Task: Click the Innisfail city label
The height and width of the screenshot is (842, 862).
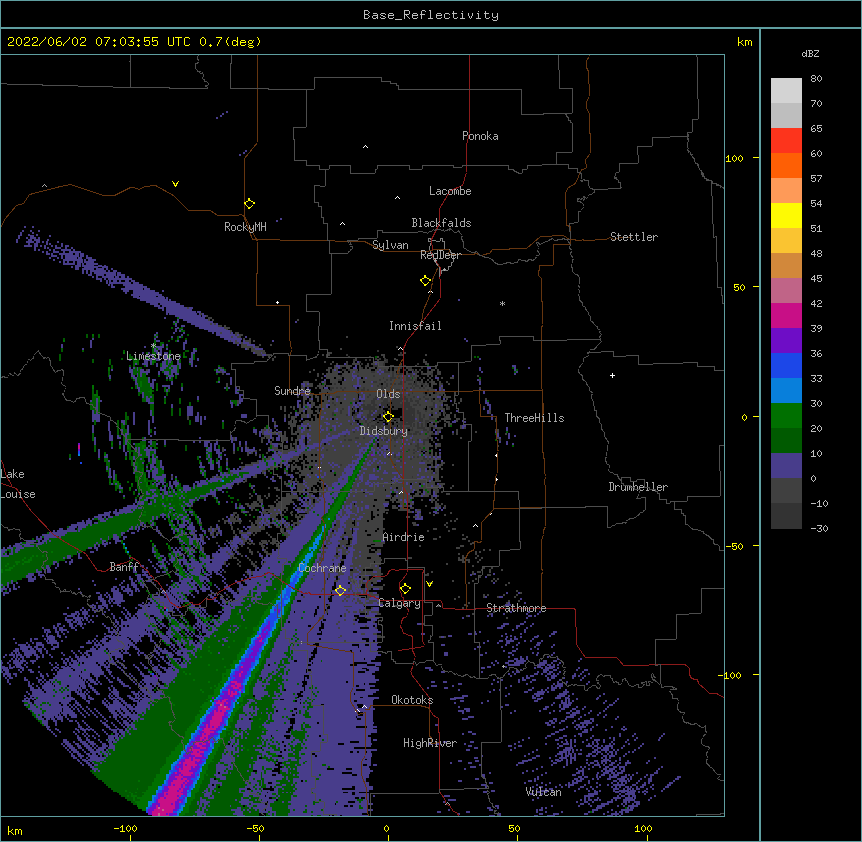Action: tap(415, 326)
